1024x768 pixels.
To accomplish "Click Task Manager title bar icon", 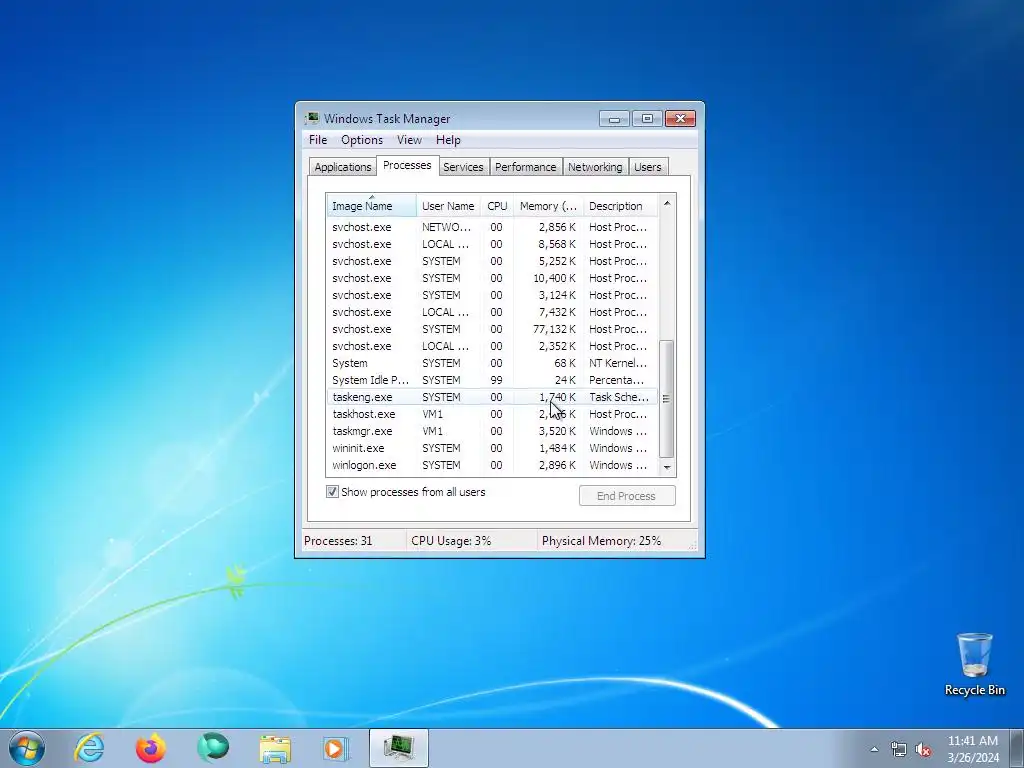I will point(313,118).
